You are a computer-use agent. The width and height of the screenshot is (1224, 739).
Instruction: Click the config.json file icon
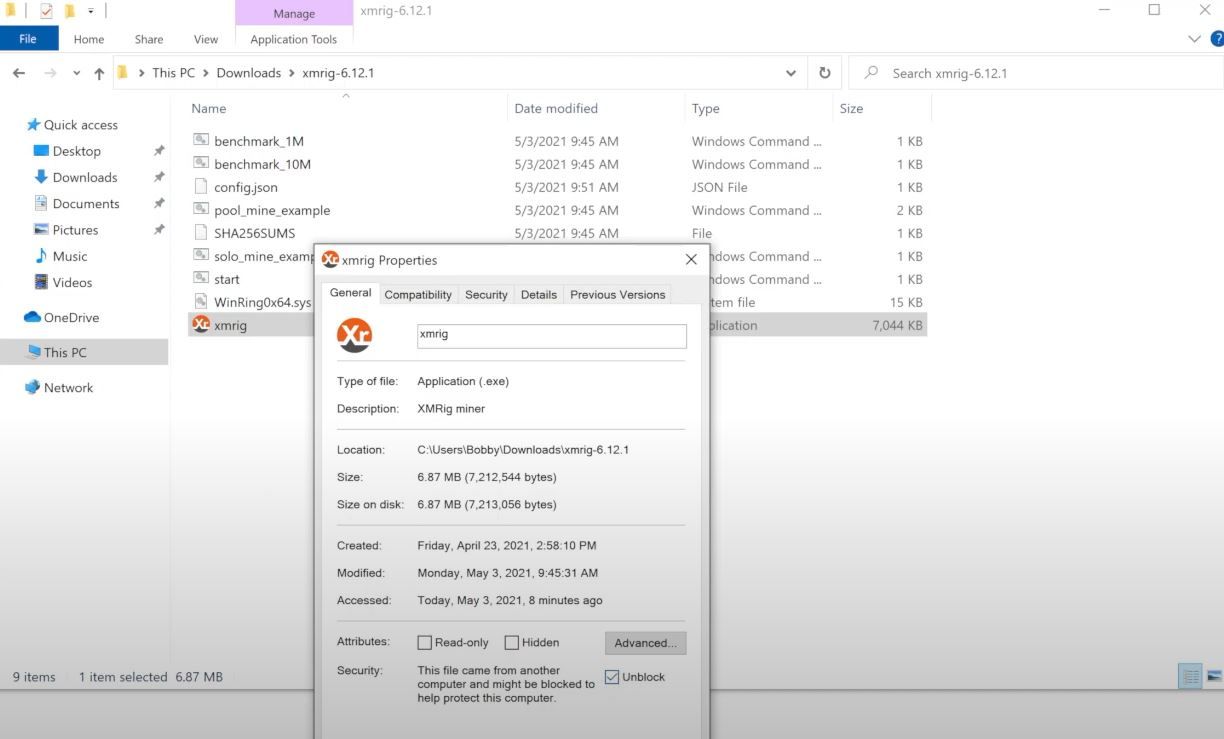pos(201,187)
